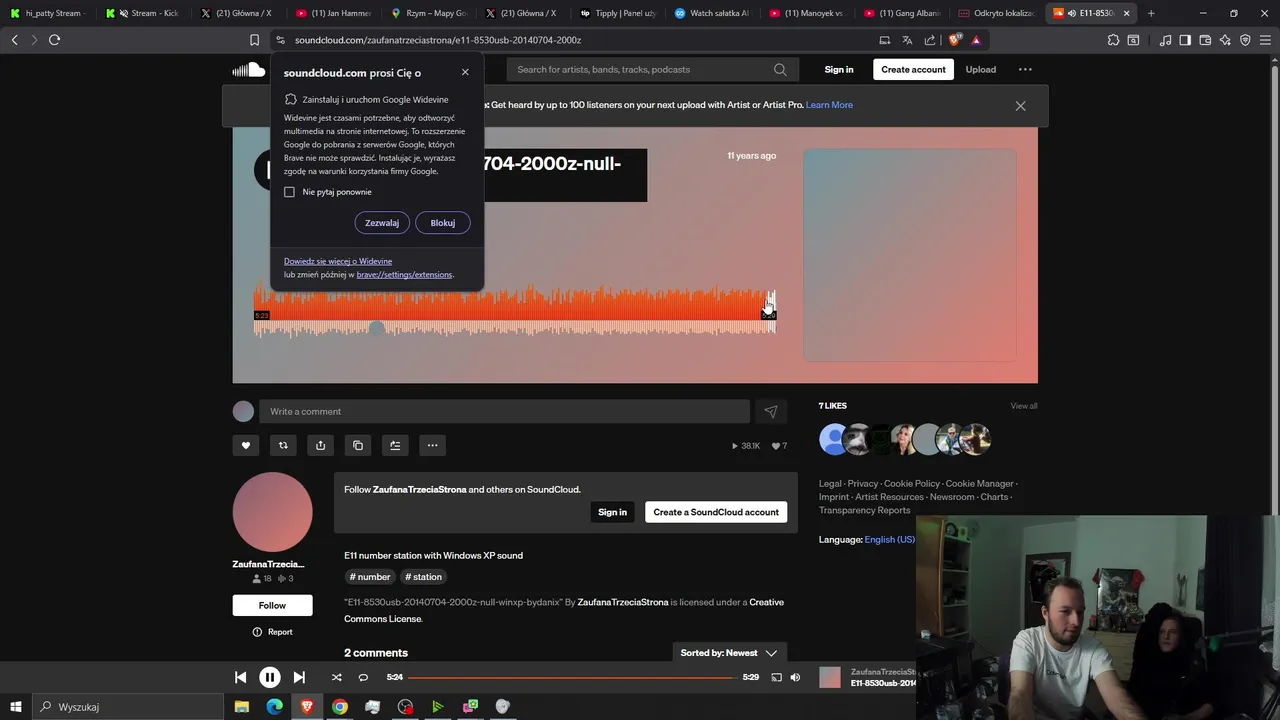Follow ZaufanaTrzeciaStrona with the Follow button
Image resolution: width=1280 pixels, height=720 pixels.
pos(272,605)
